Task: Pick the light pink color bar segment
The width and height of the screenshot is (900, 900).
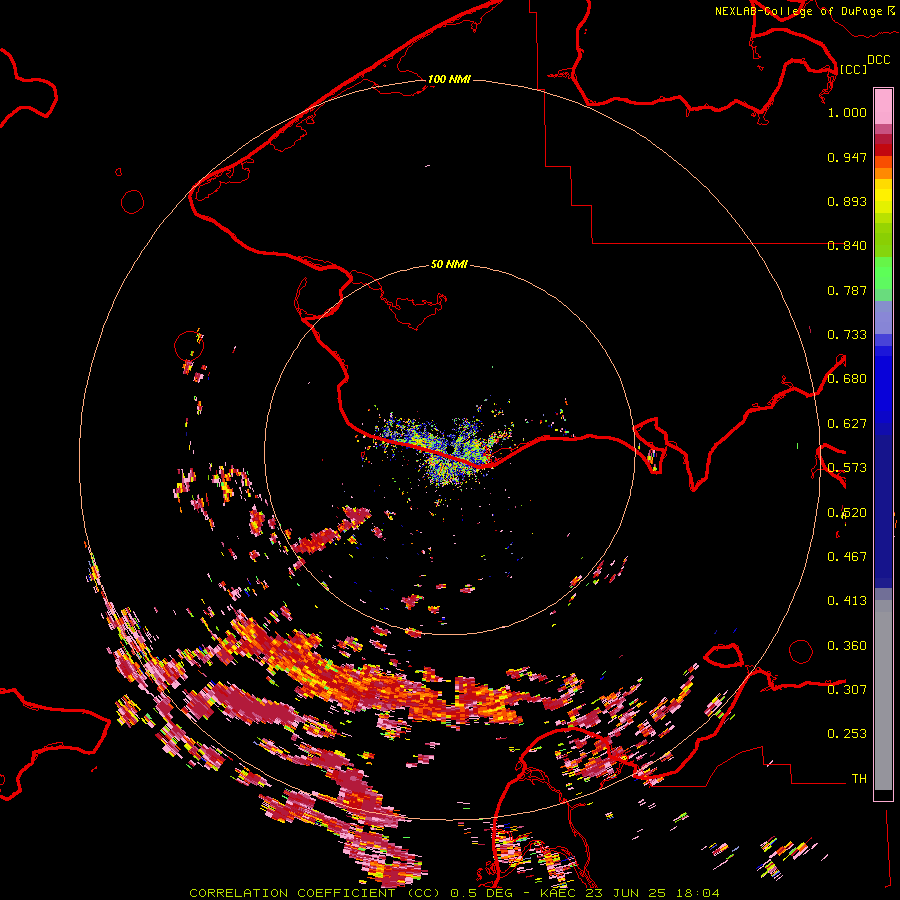Action: coord(883,106)
